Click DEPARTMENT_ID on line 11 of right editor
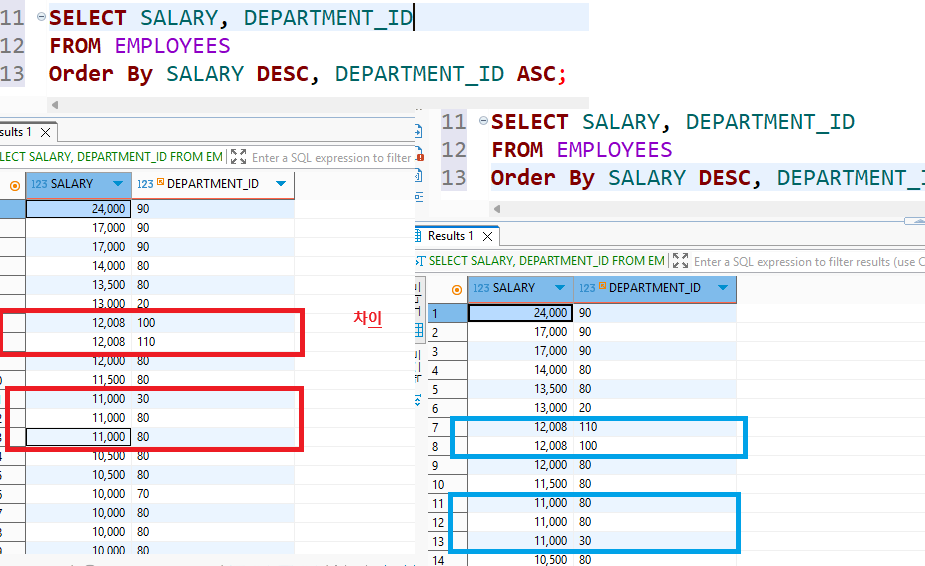 click(770, 122)
